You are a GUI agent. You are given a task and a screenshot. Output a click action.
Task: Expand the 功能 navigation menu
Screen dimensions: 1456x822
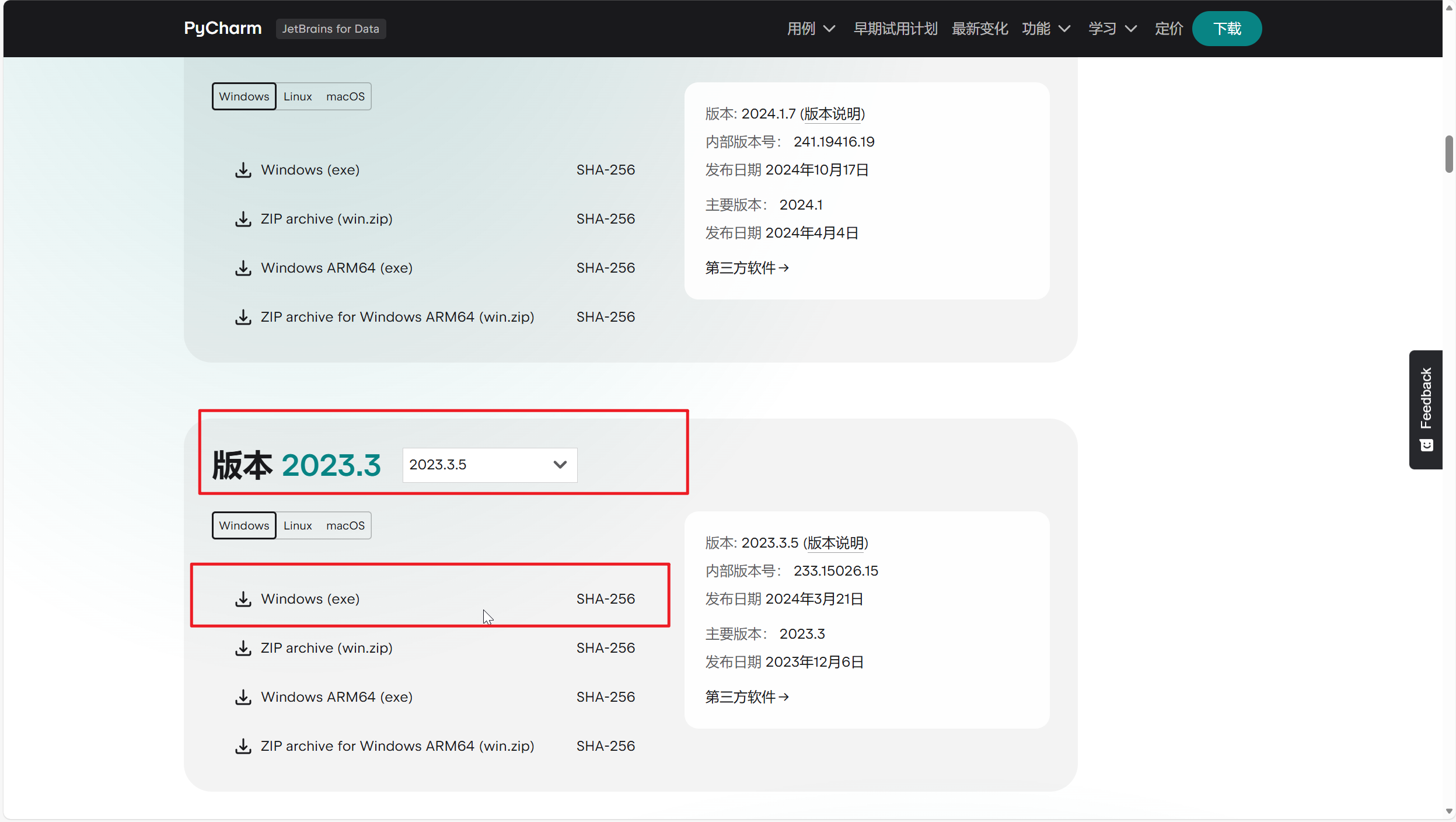tap(1046, 29)
